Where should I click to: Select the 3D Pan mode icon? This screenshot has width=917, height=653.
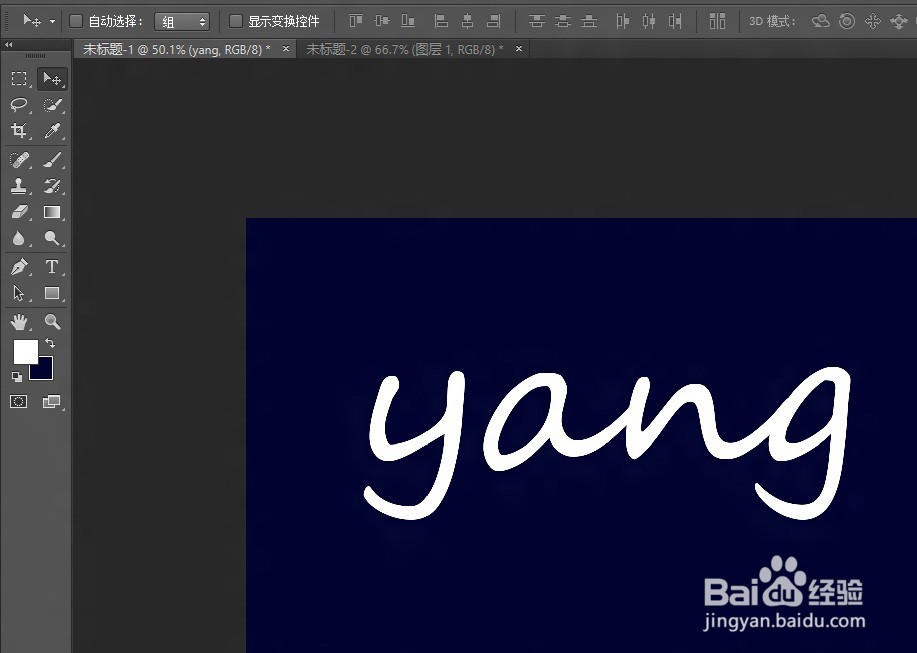(873, 22)
